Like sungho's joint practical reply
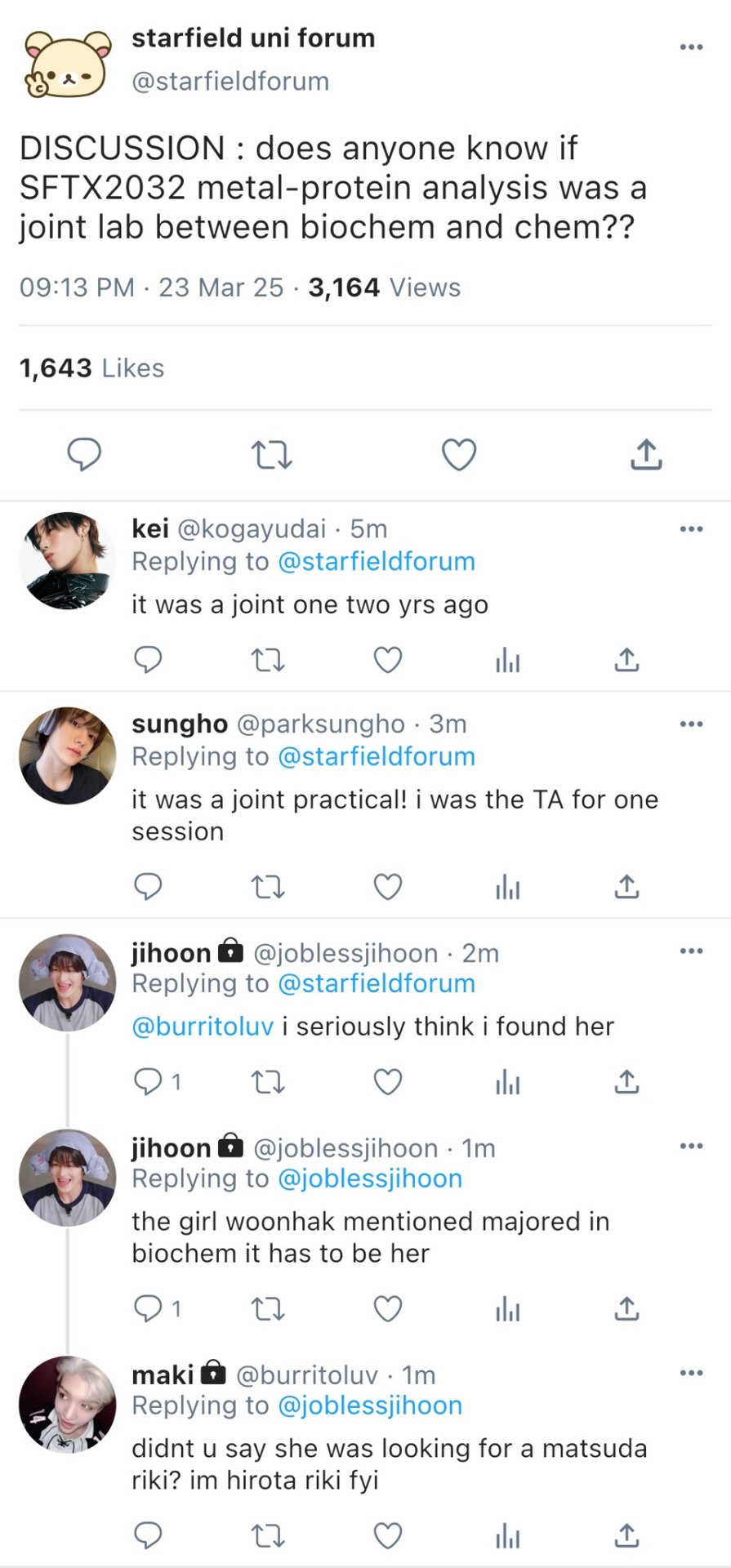731x1568 pixels. (x=388, y=887)
